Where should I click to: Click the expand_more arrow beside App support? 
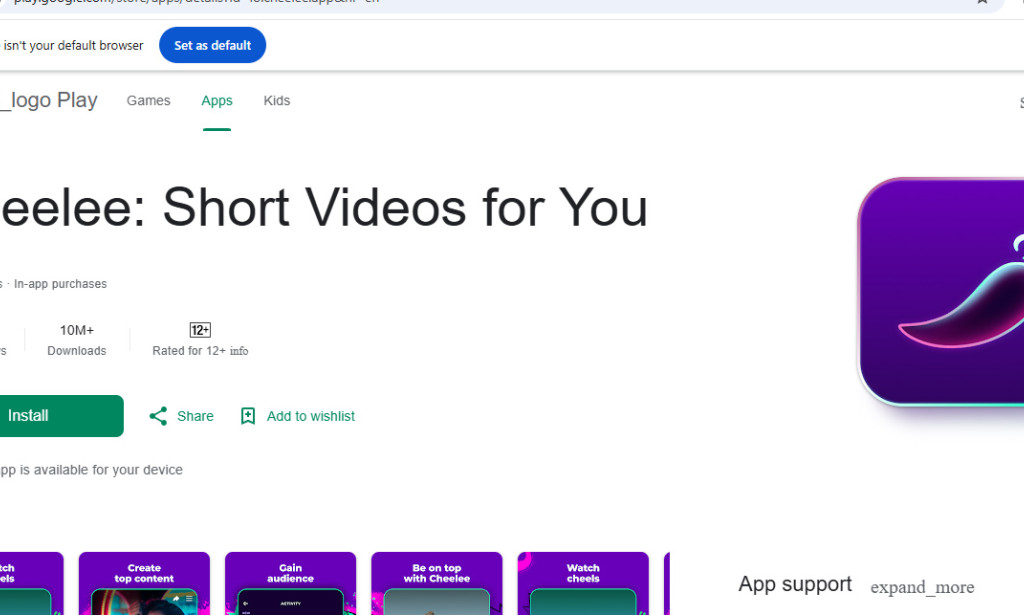(922, 586)
